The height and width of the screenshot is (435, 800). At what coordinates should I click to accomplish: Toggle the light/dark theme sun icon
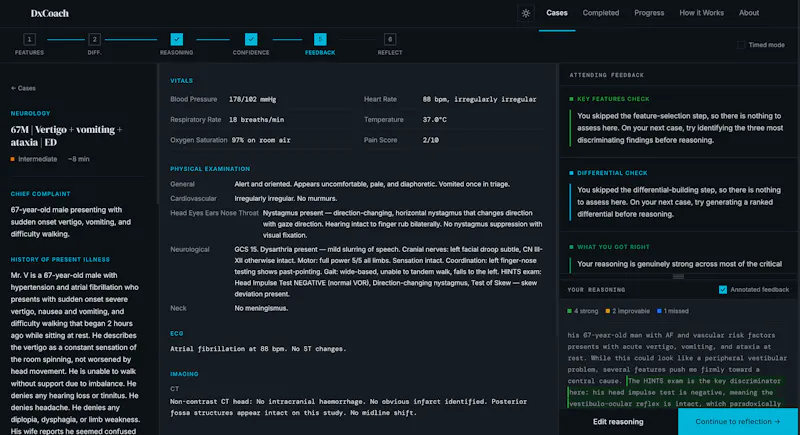point(526,13)
